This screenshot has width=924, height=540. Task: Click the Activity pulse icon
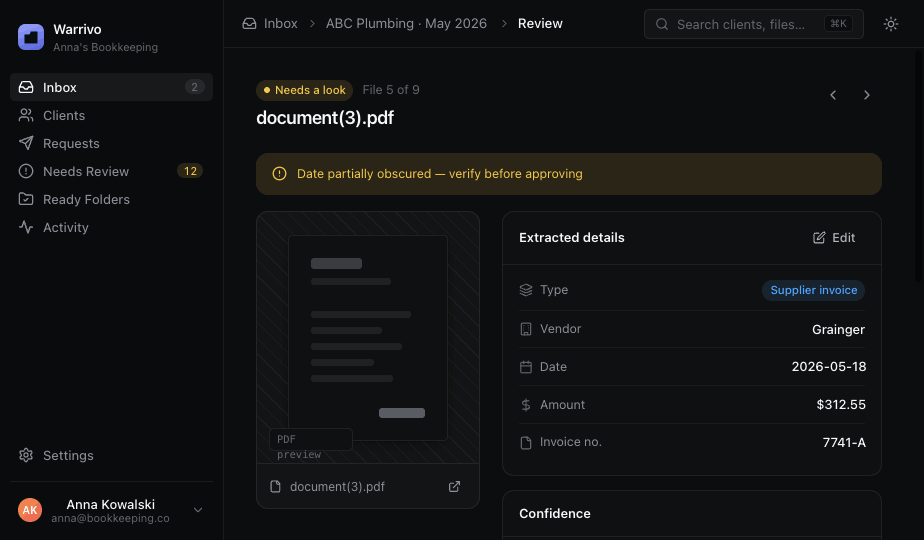(26, 228)
